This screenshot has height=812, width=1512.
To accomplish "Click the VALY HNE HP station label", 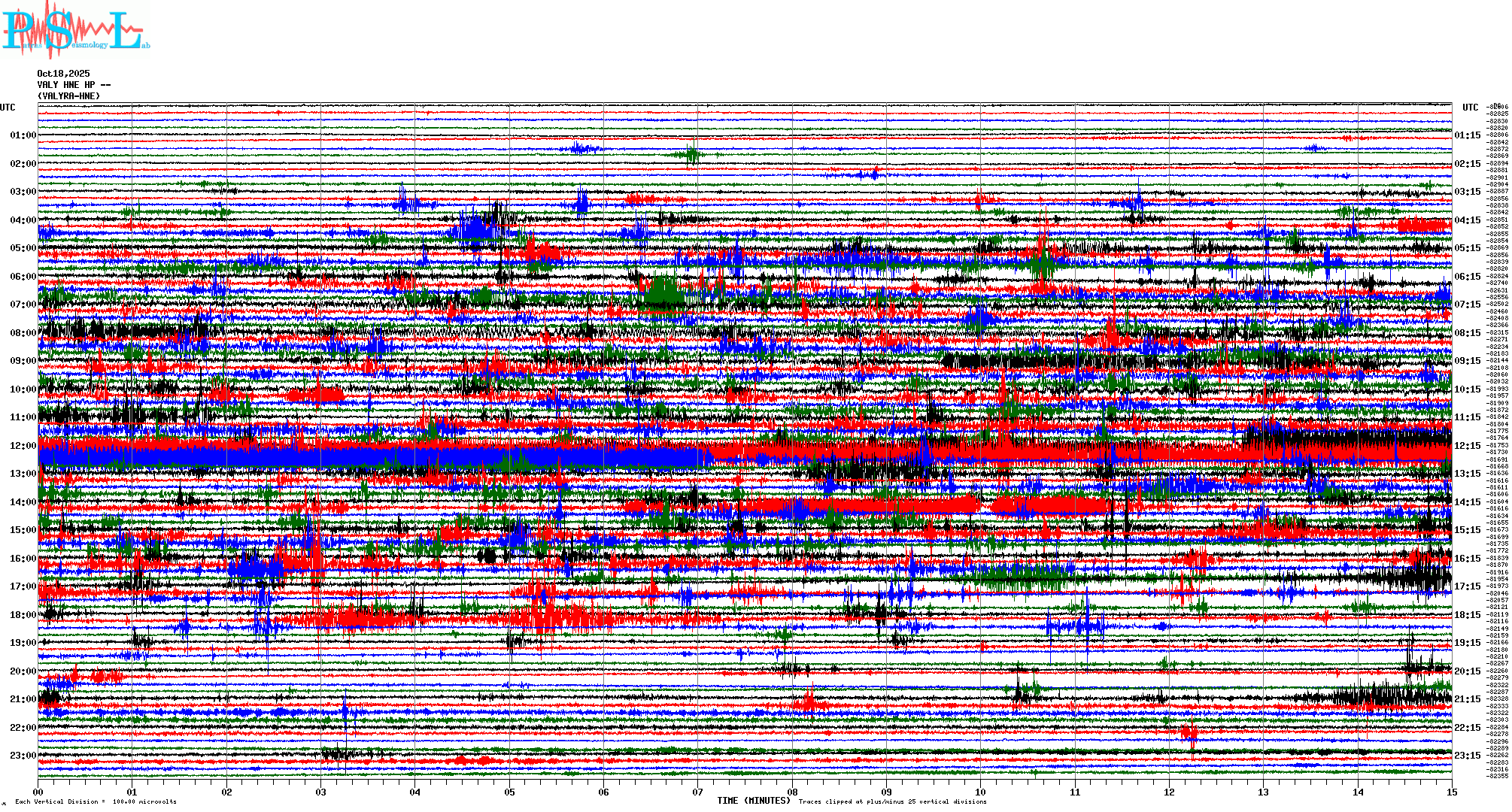I will click(74, 85).
